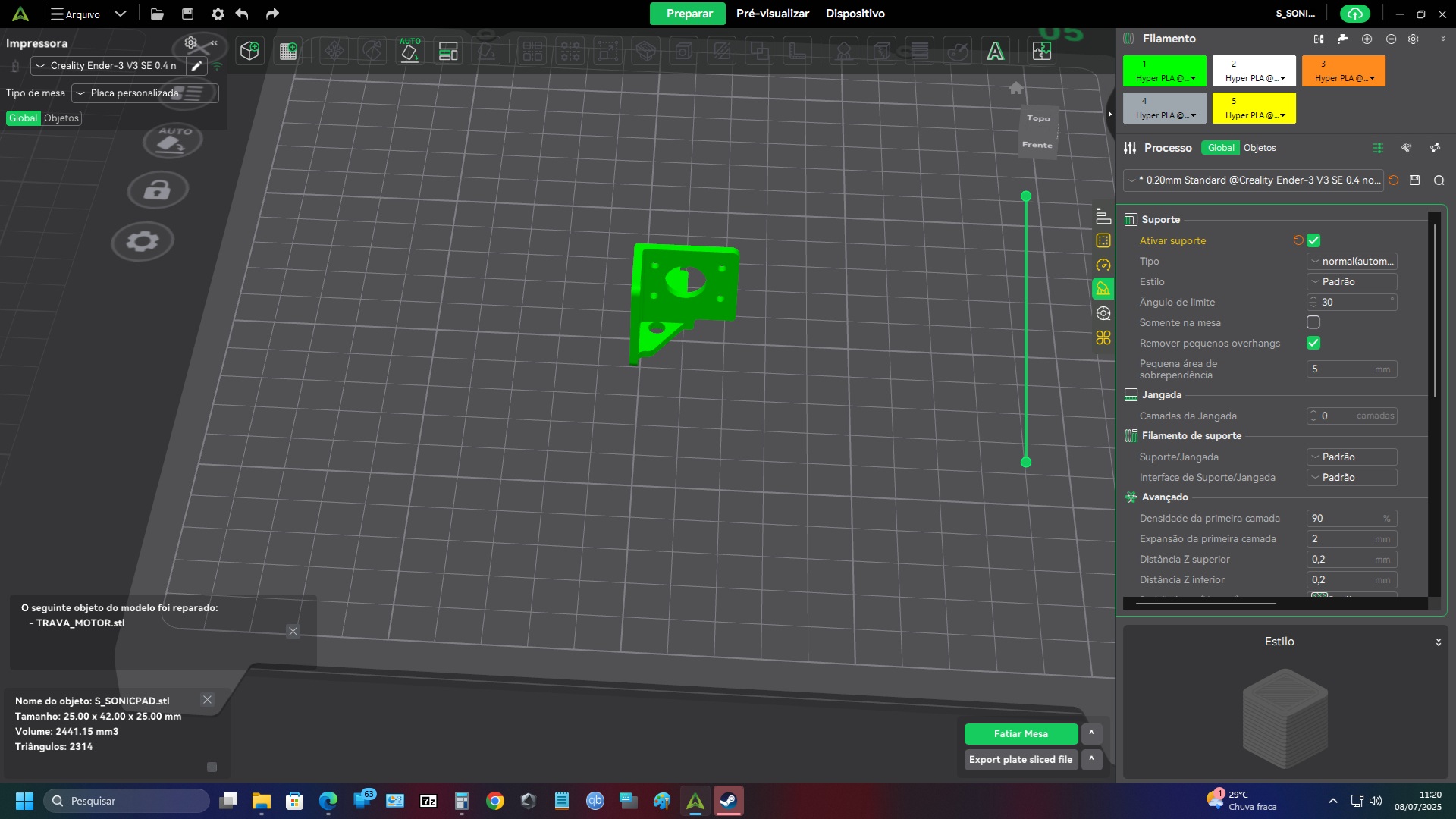Screen dimensions: 1456x819
Task: Switch to the Dispositivo tab
Action: pyautogui.click(x=855, y=14)
